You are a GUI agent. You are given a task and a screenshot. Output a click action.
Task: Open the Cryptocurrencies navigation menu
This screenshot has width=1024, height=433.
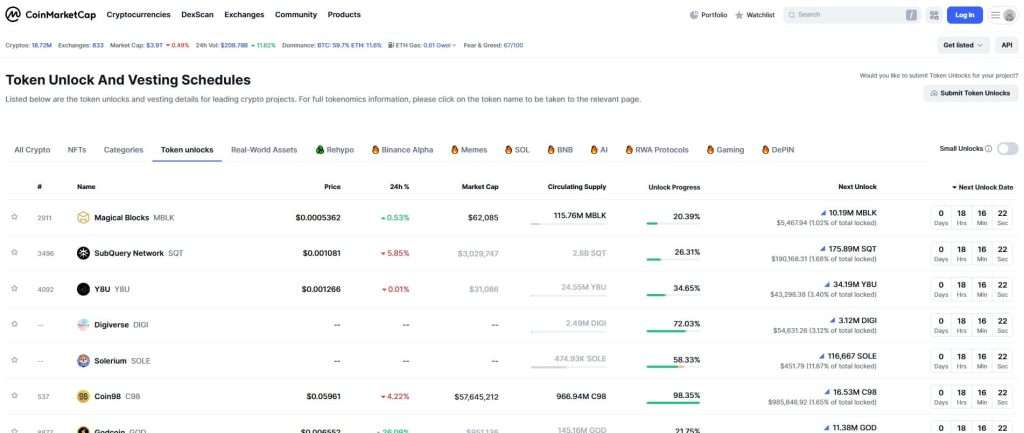pos(139,15)
